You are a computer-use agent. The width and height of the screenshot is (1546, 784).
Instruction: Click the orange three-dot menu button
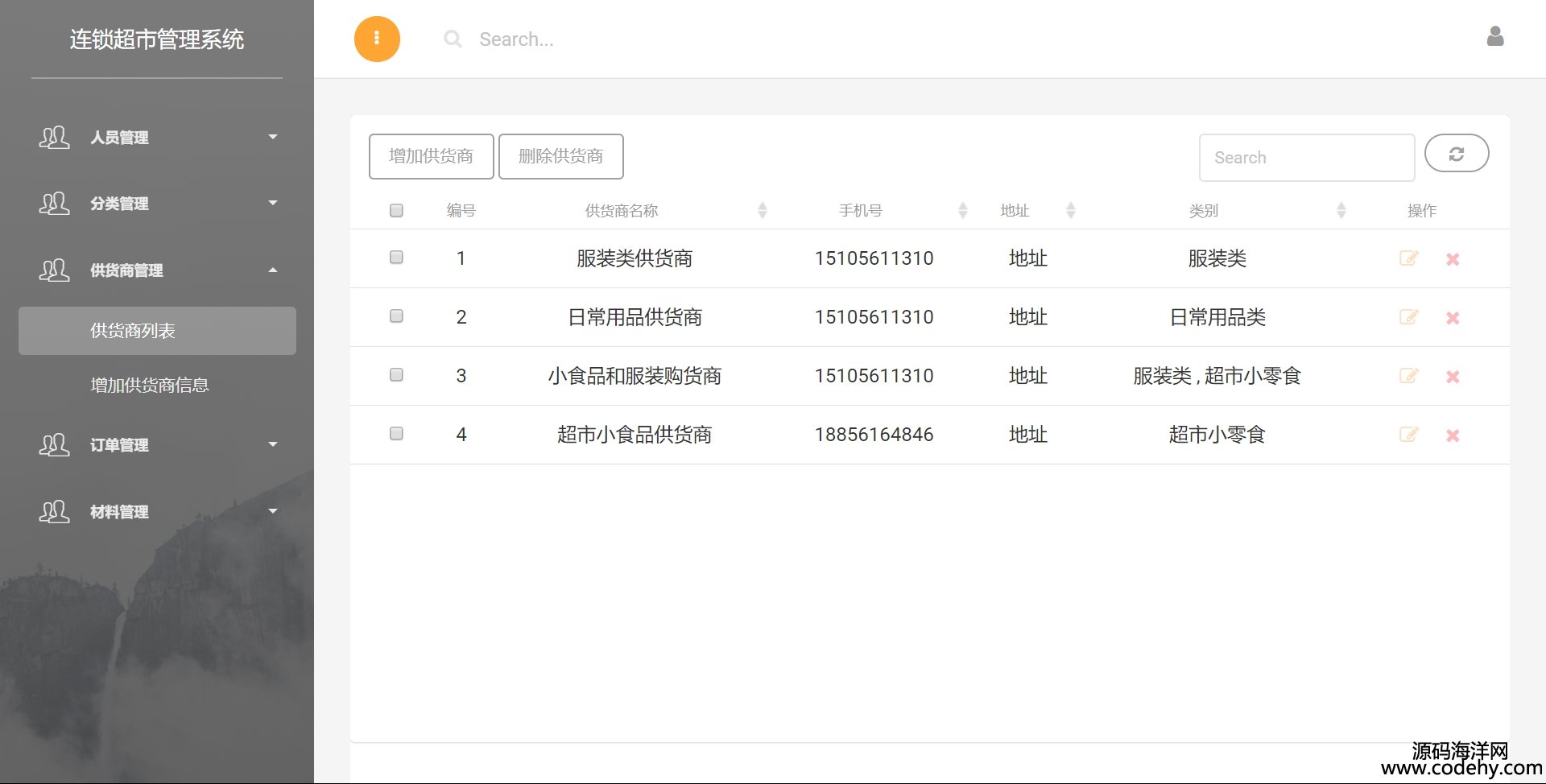coord(377,39)
